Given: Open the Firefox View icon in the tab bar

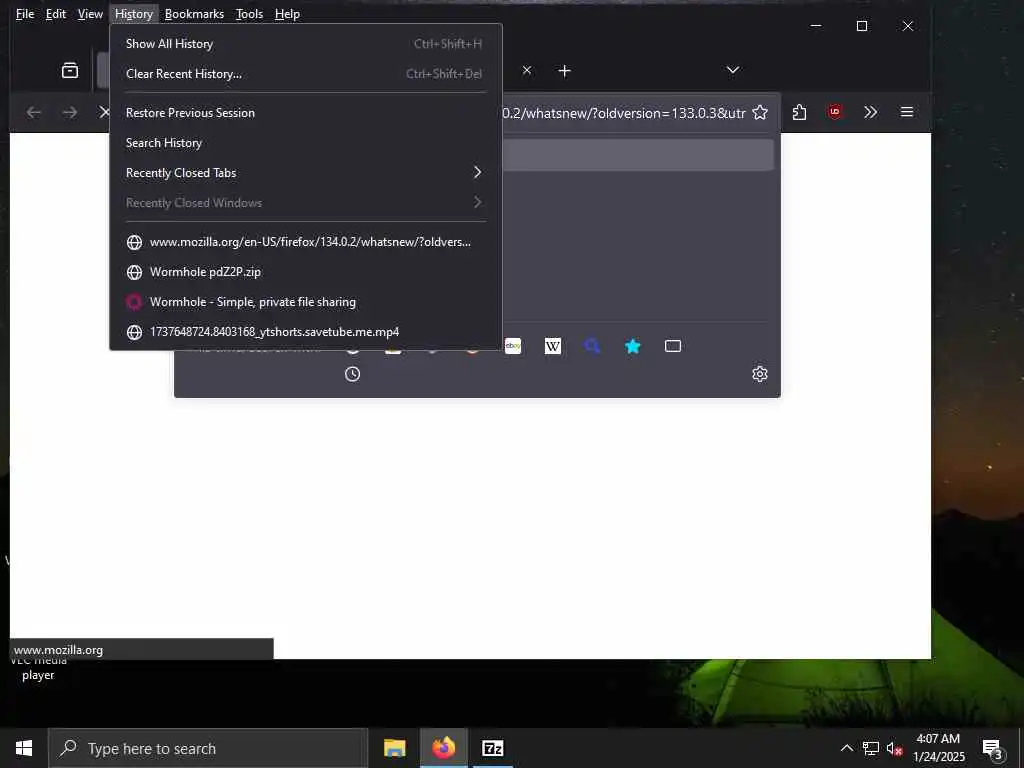Looking at the screenshot, I should (70, 71).
